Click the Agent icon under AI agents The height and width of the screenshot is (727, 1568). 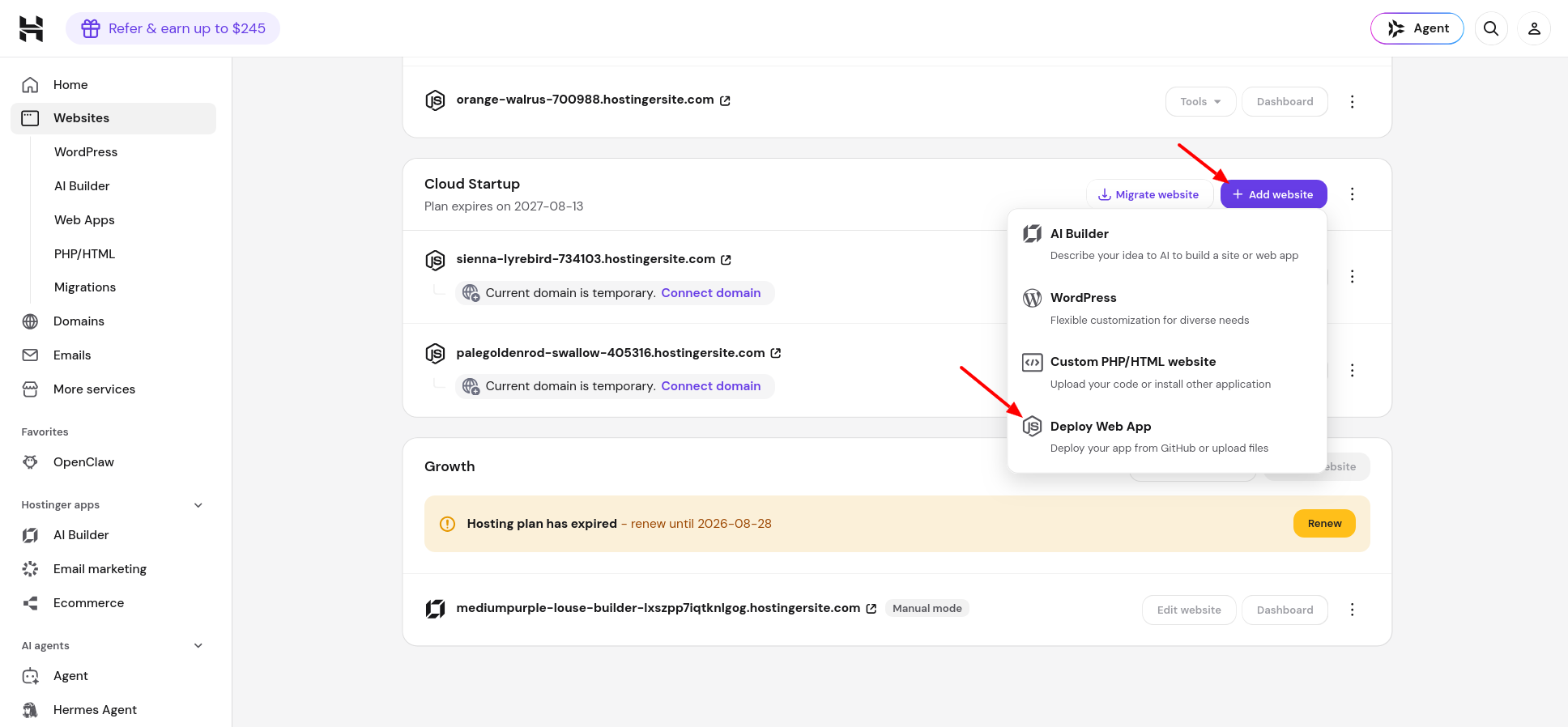coord(30,676)
